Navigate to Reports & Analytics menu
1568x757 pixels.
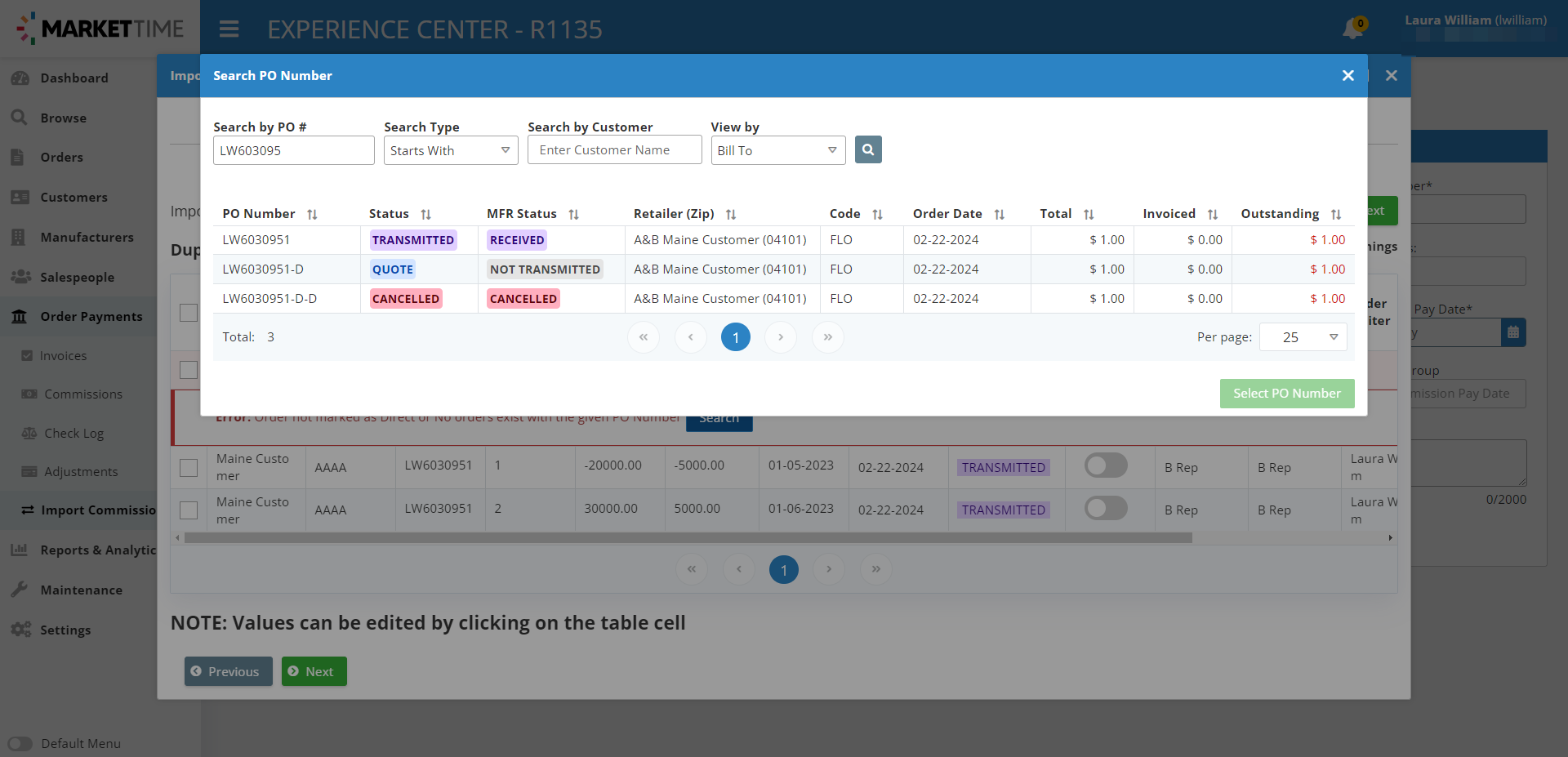click(97, 550)
